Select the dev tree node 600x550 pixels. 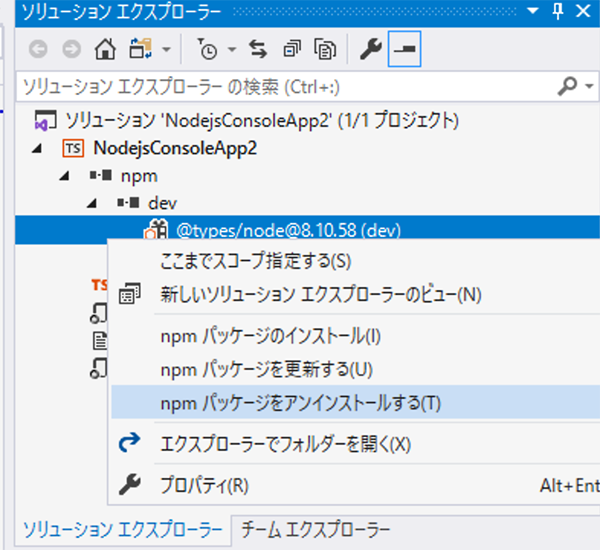tap(162, 203)
